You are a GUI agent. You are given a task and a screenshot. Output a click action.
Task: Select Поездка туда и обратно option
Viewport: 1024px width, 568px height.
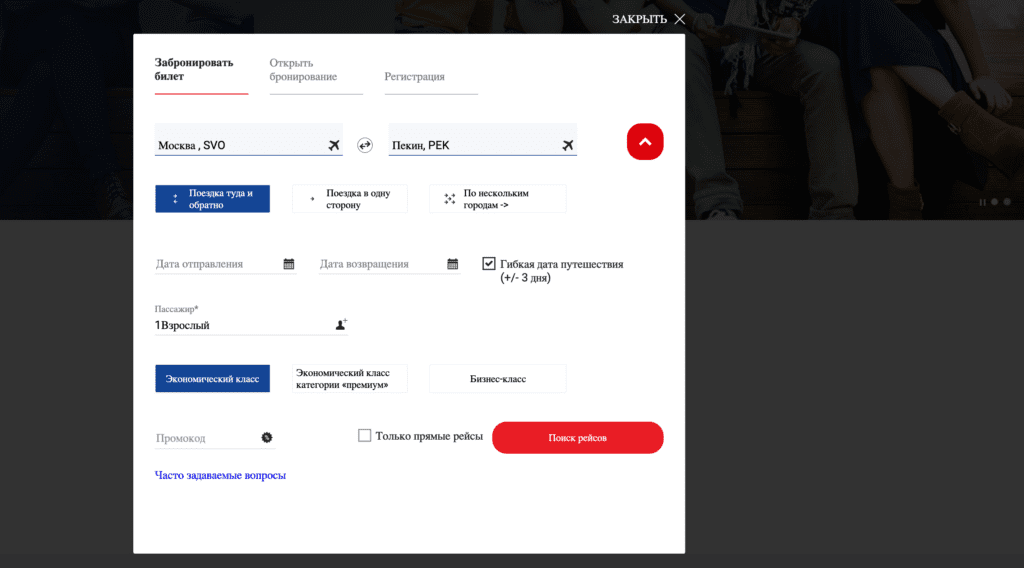212,198
